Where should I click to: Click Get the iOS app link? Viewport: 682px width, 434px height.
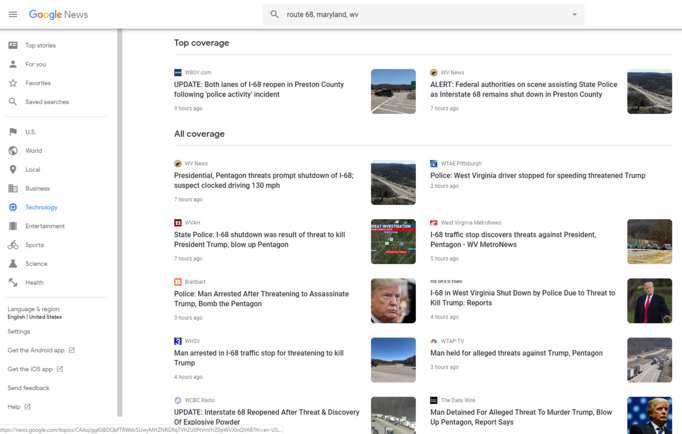(x=30, y=369)
